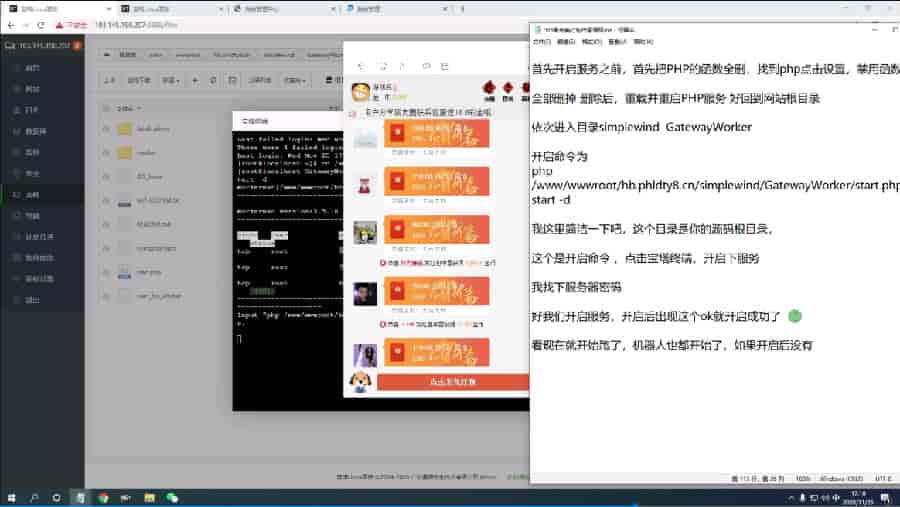Click the orange button at the popup bottom
Image resolution: width=900 pixels, height=507 pixels.
coord(452,381)
